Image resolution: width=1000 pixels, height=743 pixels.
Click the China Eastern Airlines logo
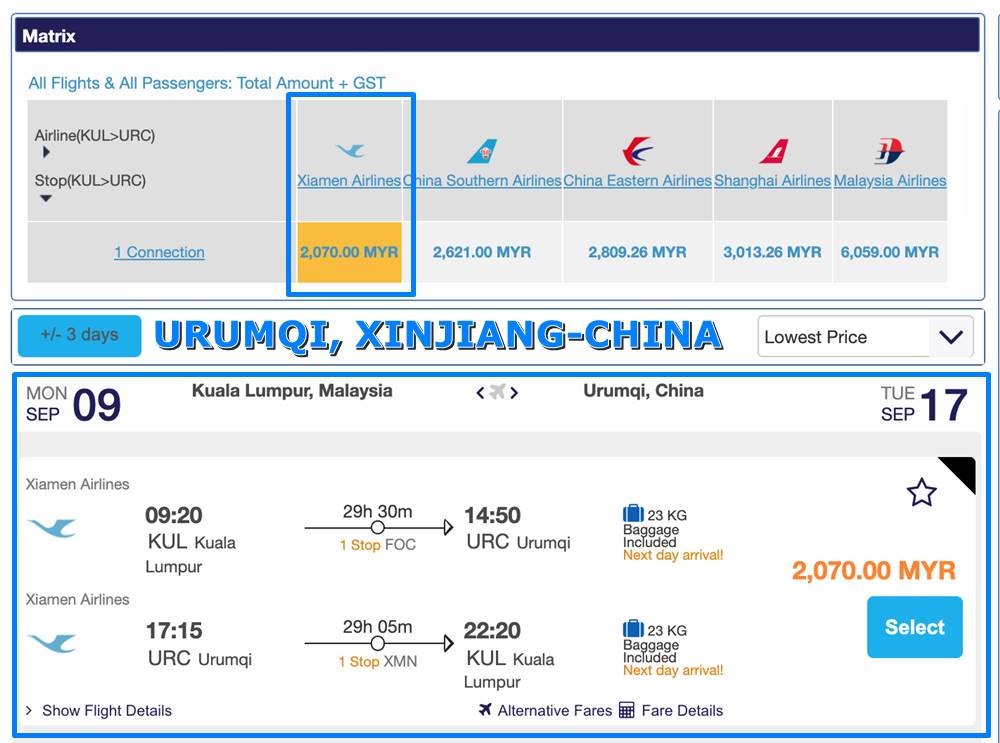[637, 151]
